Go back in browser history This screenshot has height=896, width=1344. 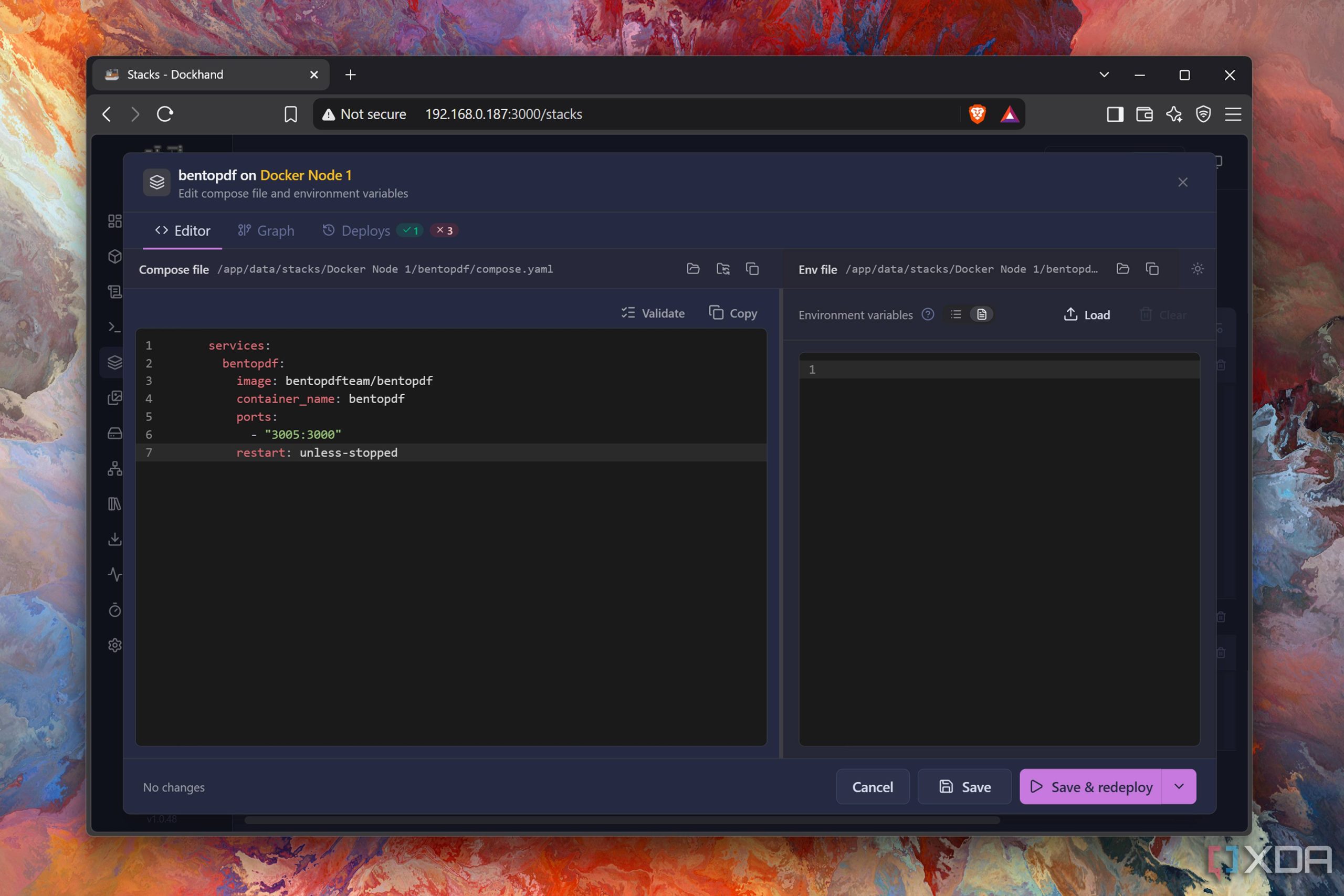pos(106,114)
